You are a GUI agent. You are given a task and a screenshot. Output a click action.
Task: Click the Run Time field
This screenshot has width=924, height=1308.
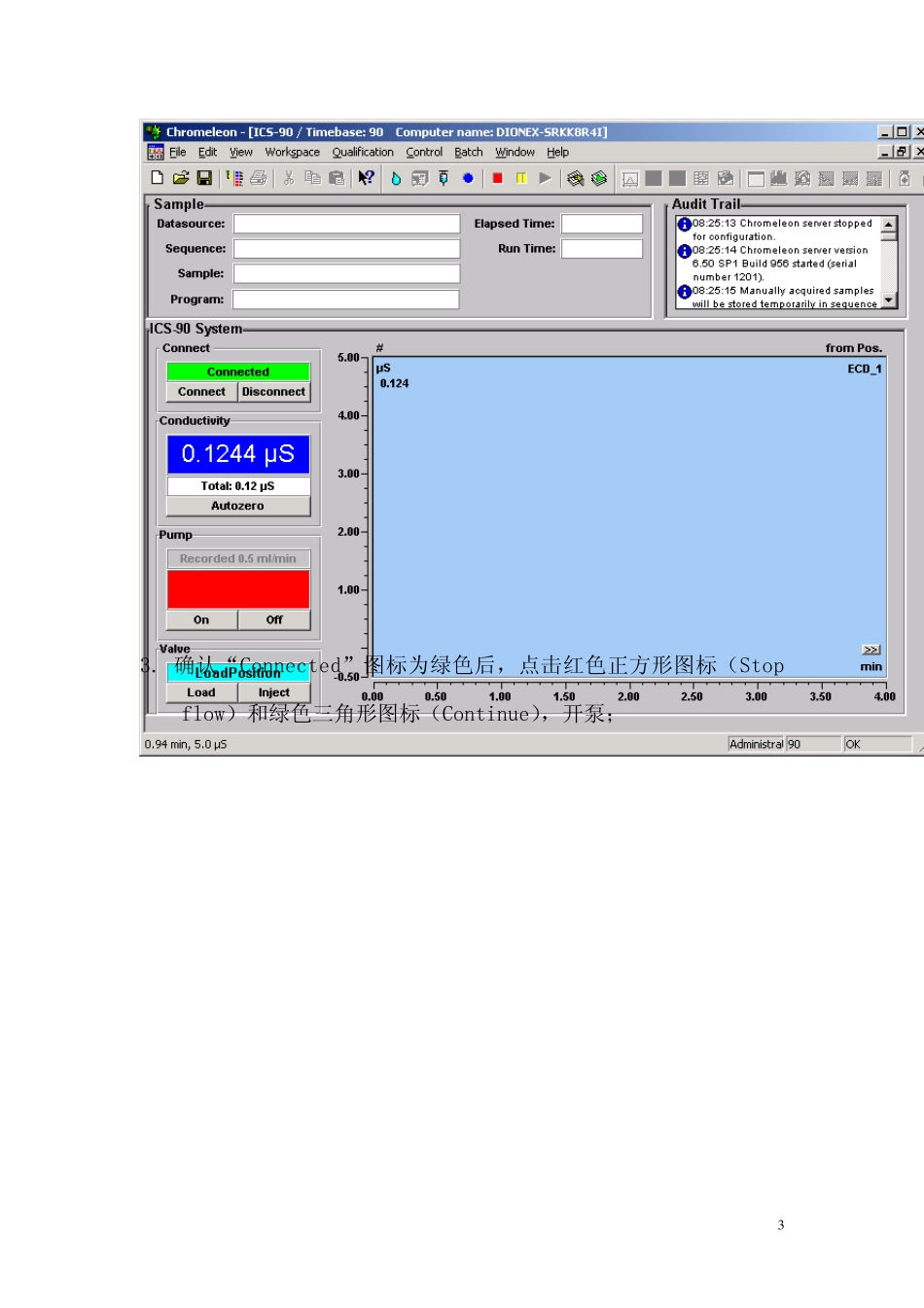[602, 249]
